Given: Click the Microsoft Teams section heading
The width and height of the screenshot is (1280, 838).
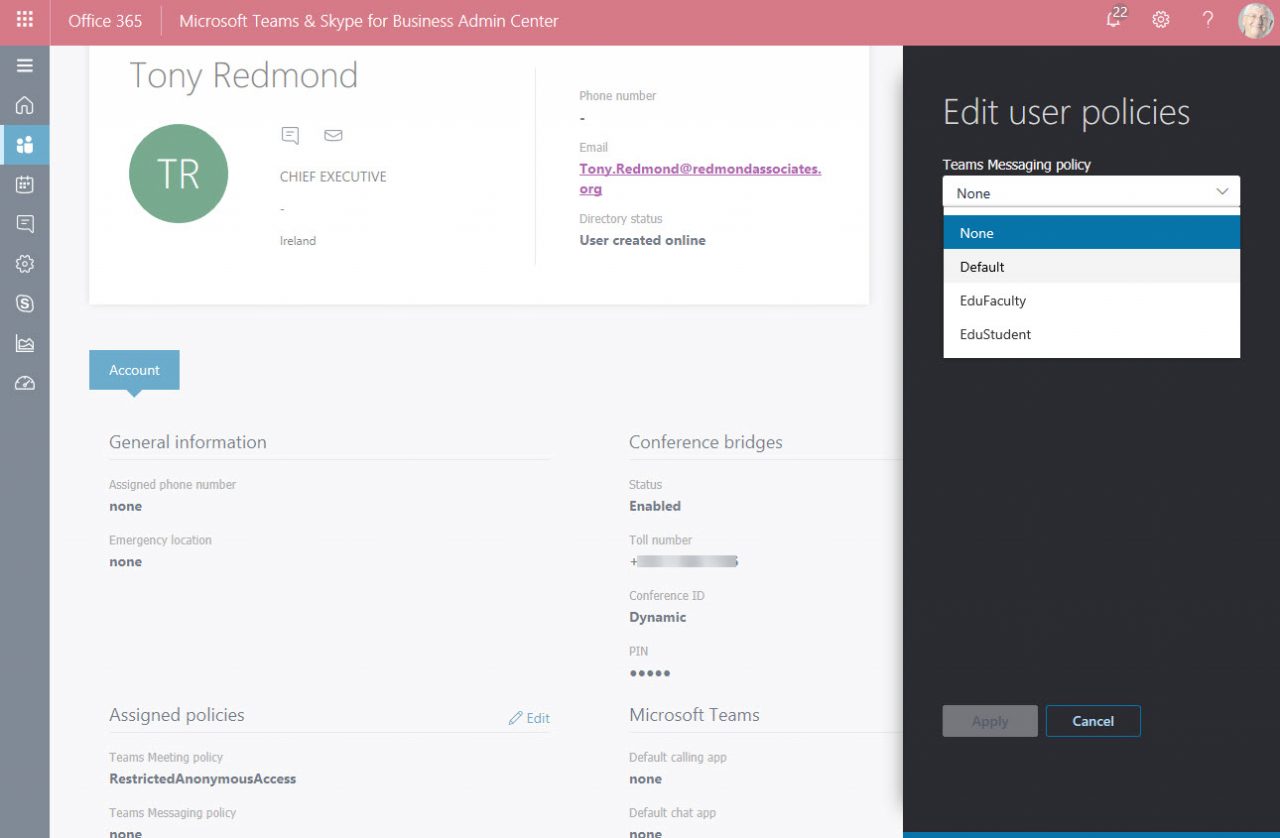Looking at the screenshot, I should (694, 715).
